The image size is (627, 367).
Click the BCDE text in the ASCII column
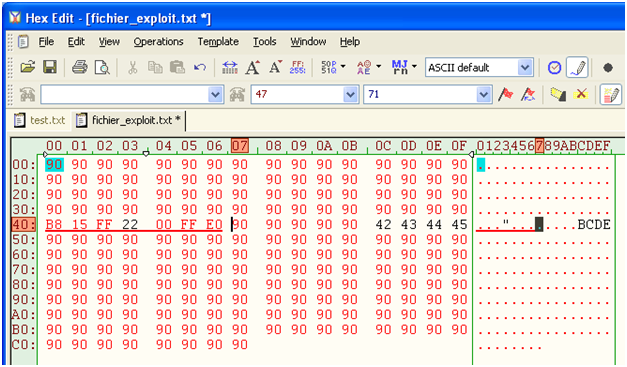click(594, 225)
